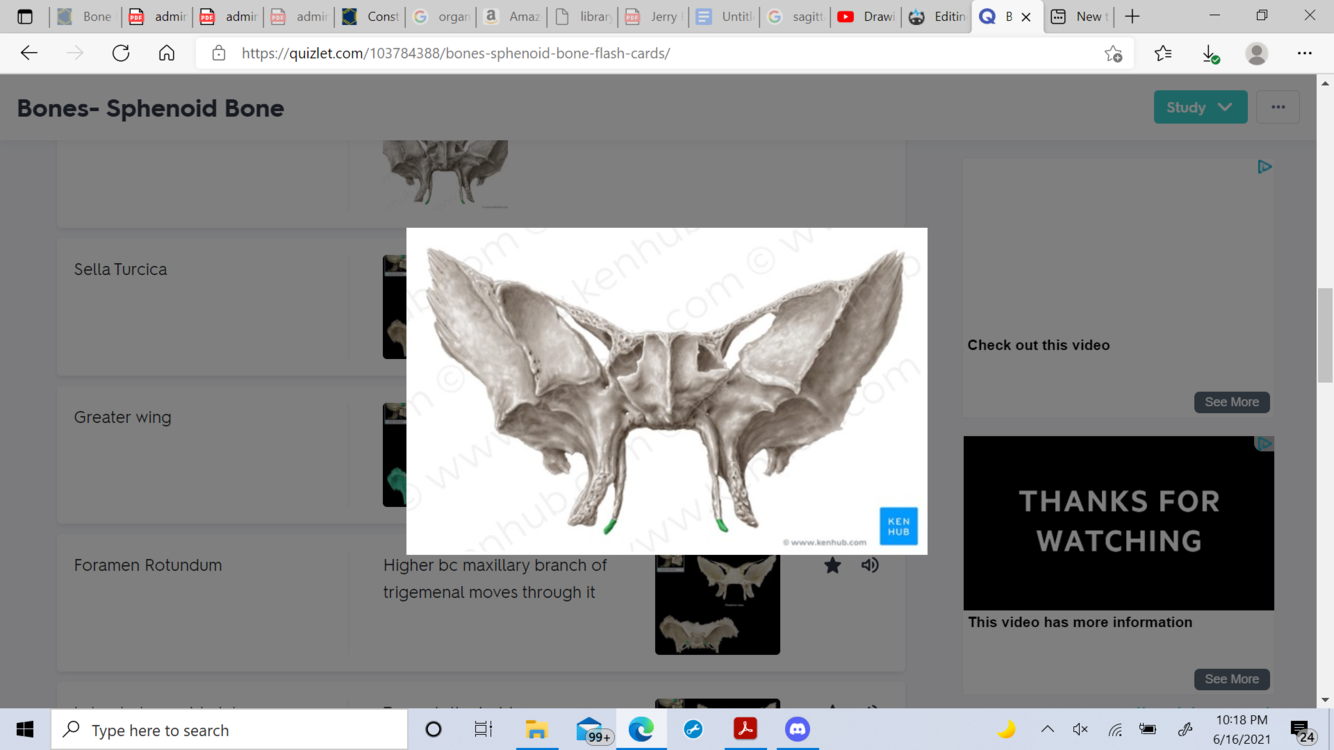Screen dimensions: 1334x750
Task: Click the page vertical scrollbar thumb
Action: click(x=1325, y=335)
